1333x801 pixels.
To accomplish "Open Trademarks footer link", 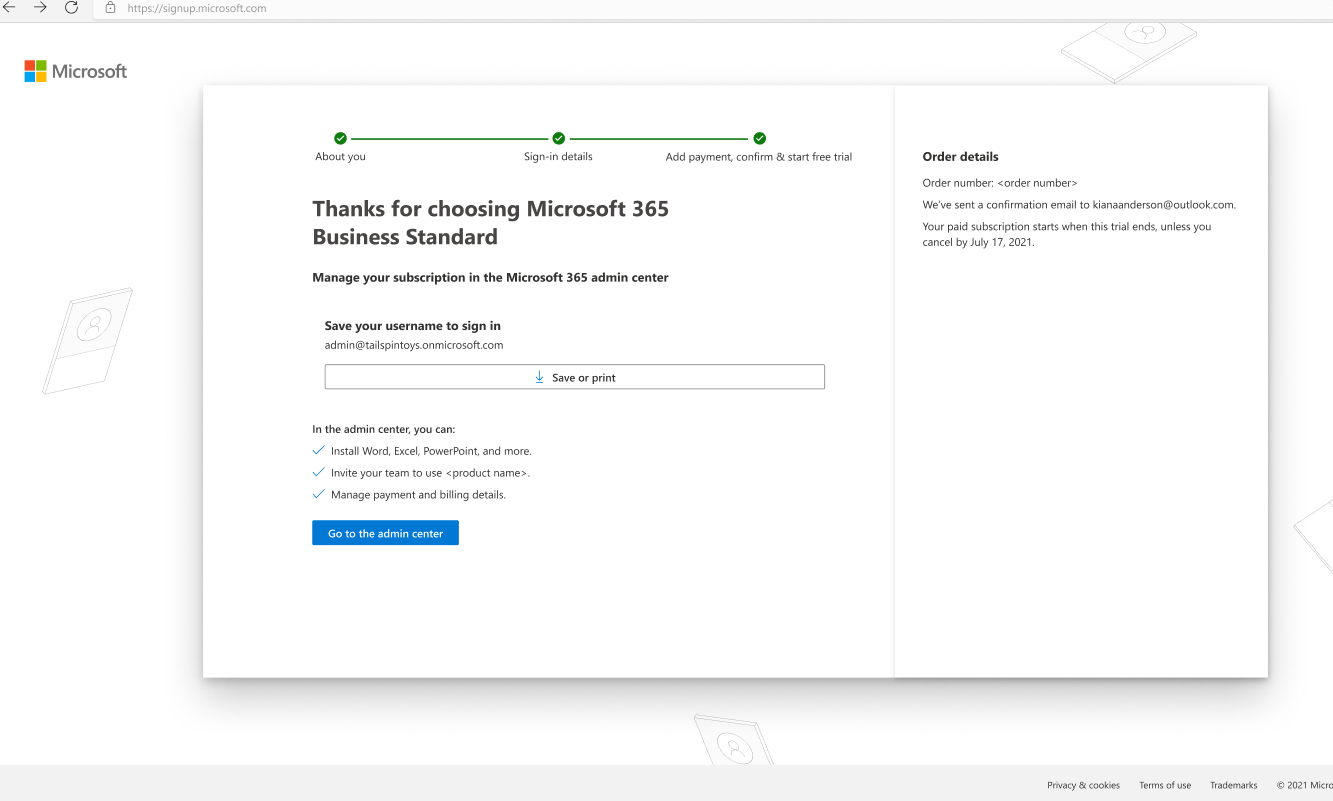I will (1233, 785).
